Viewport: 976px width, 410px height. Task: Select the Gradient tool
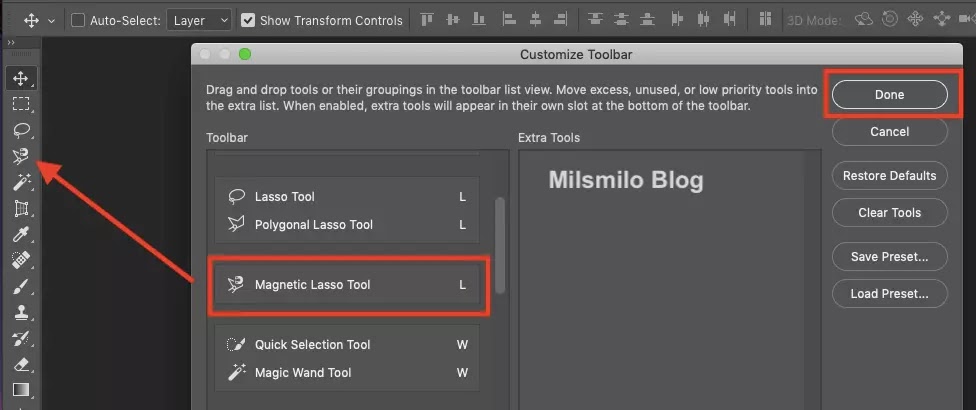21,390
